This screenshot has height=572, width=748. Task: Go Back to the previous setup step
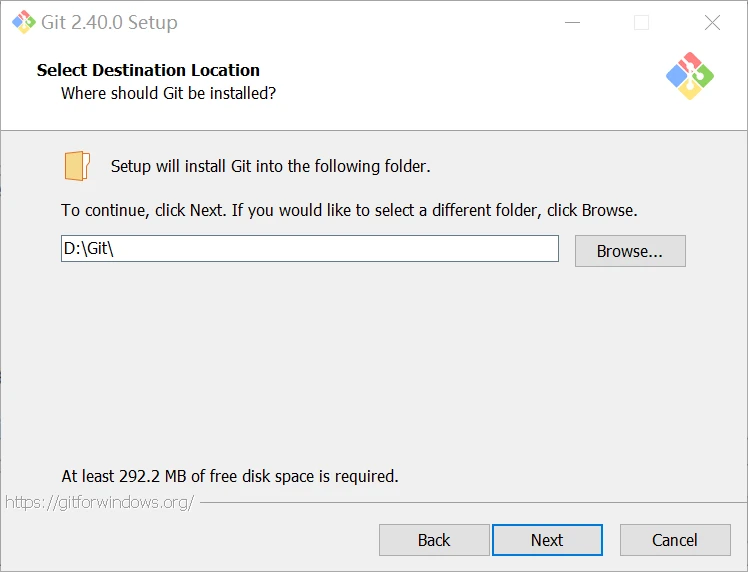[434, 540]
